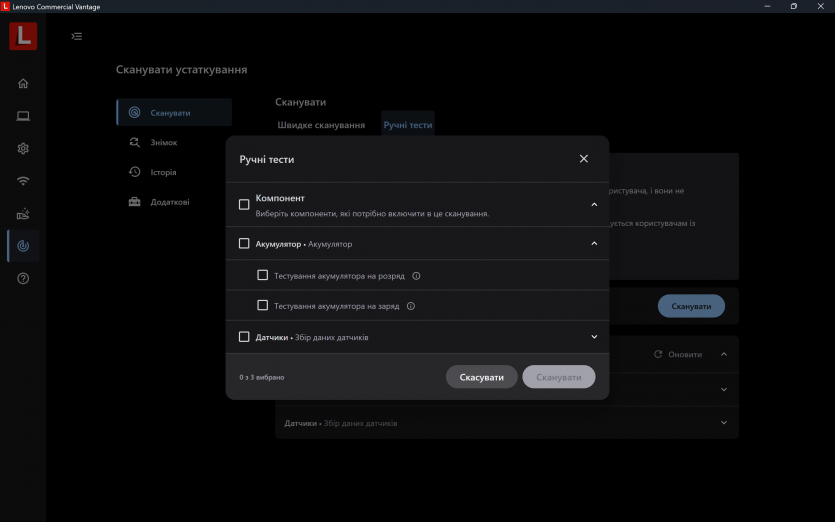Tick Тестування акумулятора на розряд checkbox
835x522 pixels.
[263, 275]
